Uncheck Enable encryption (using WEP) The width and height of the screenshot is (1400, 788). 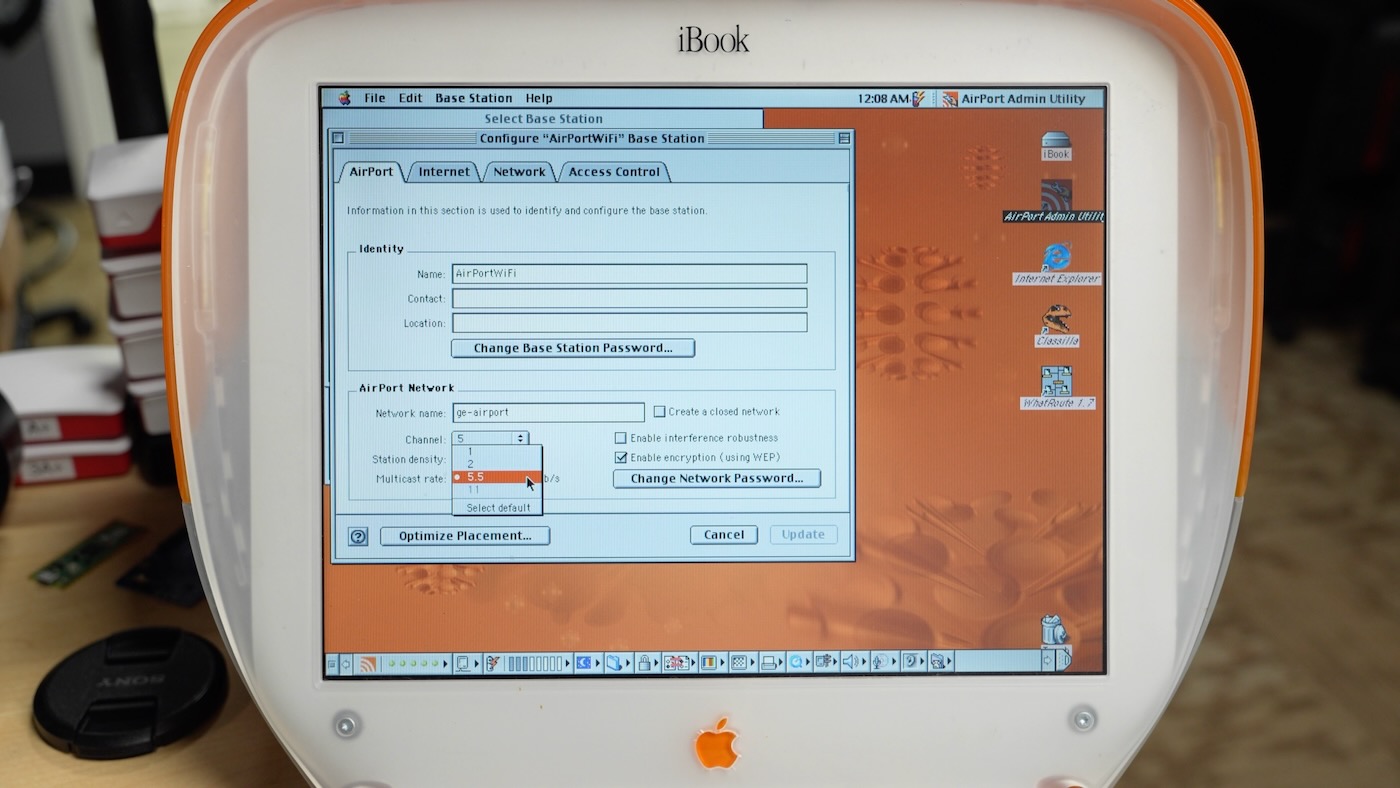pos(620,458)
